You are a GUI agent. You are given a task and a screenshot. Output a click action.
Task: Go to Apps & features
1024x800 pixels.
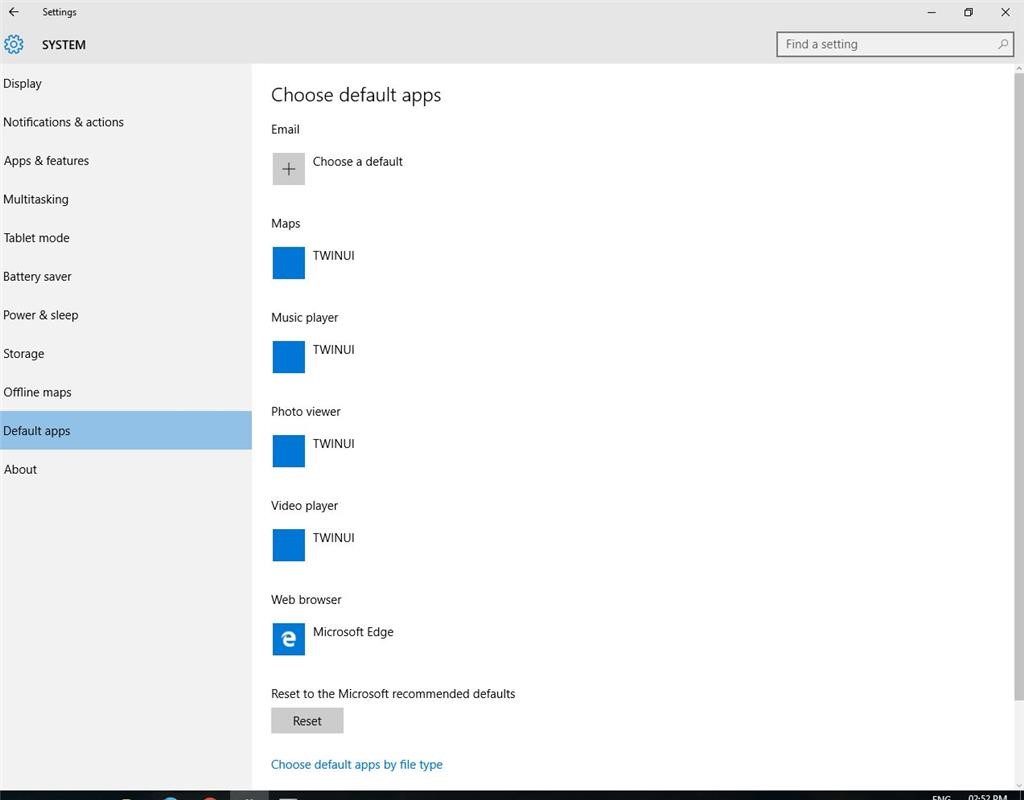pyautogui.click(x=125, y=161)
